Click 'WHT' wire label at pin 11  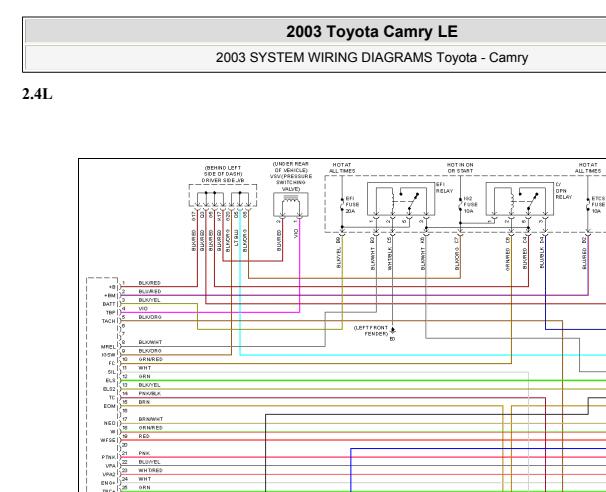click(145, 368)
